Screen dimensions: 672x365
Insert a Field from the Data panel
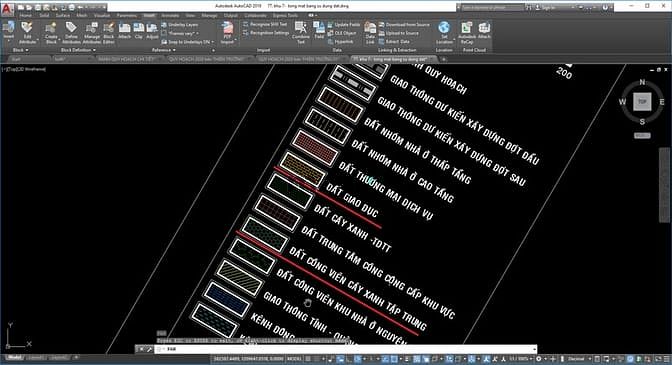pos(319,31)
